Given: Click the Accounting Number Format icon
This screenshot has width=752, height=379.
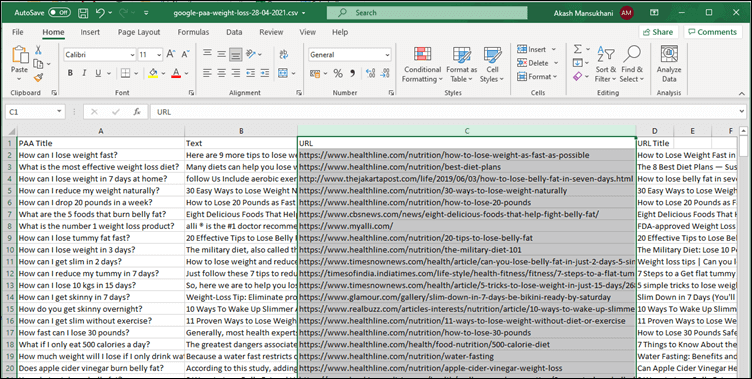Looking at the screenshot, I should tap(315, 73).
